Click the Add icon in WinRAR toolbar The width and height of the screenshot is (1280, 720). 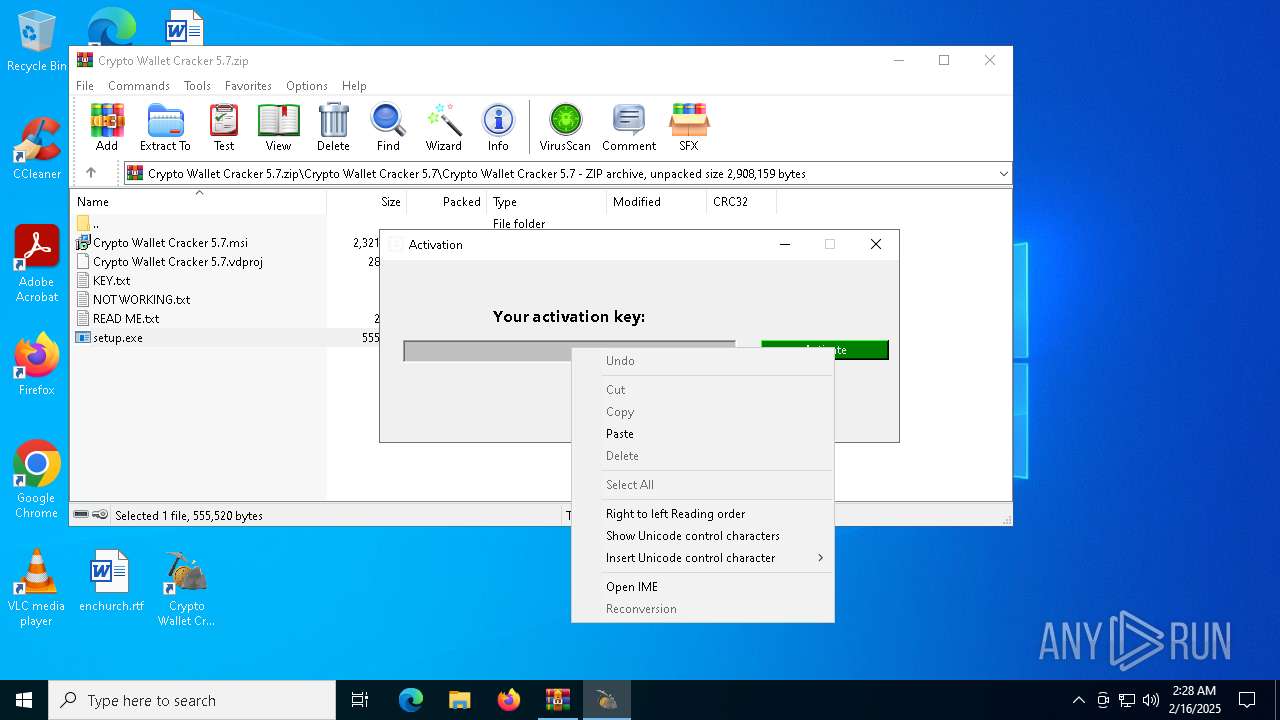[107, 127]
